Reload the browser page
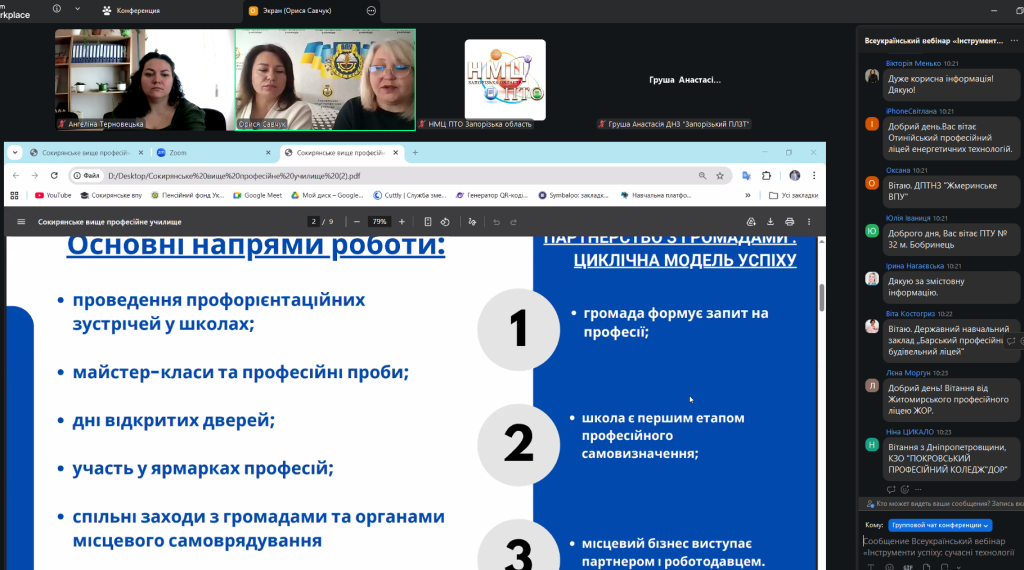The width and height of the screenshot is (1024, 570). pos(56,175)
